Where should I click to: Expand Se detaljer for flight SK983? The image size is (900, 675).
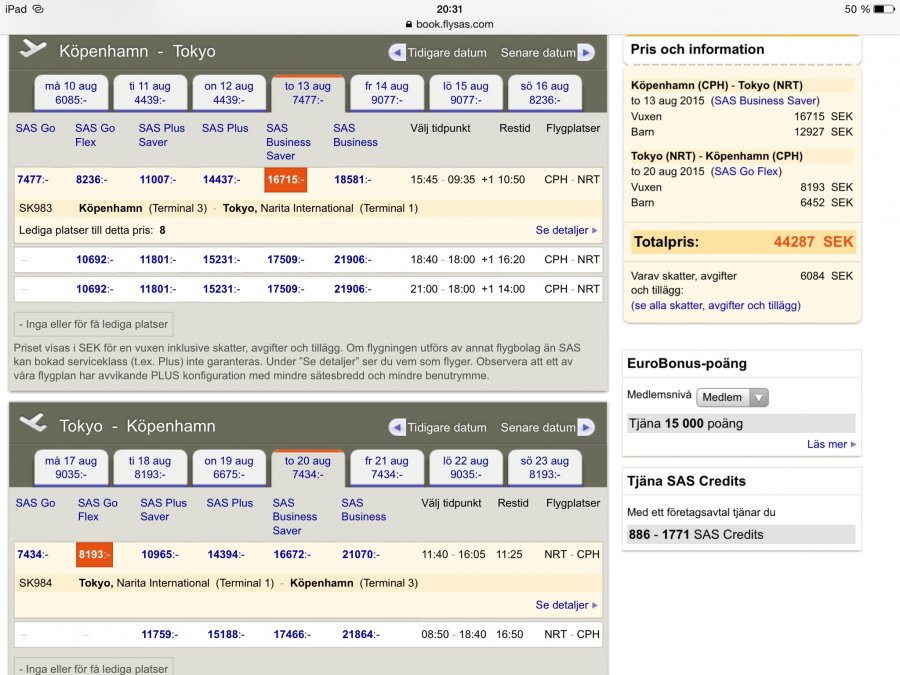[x=566, y=230]
